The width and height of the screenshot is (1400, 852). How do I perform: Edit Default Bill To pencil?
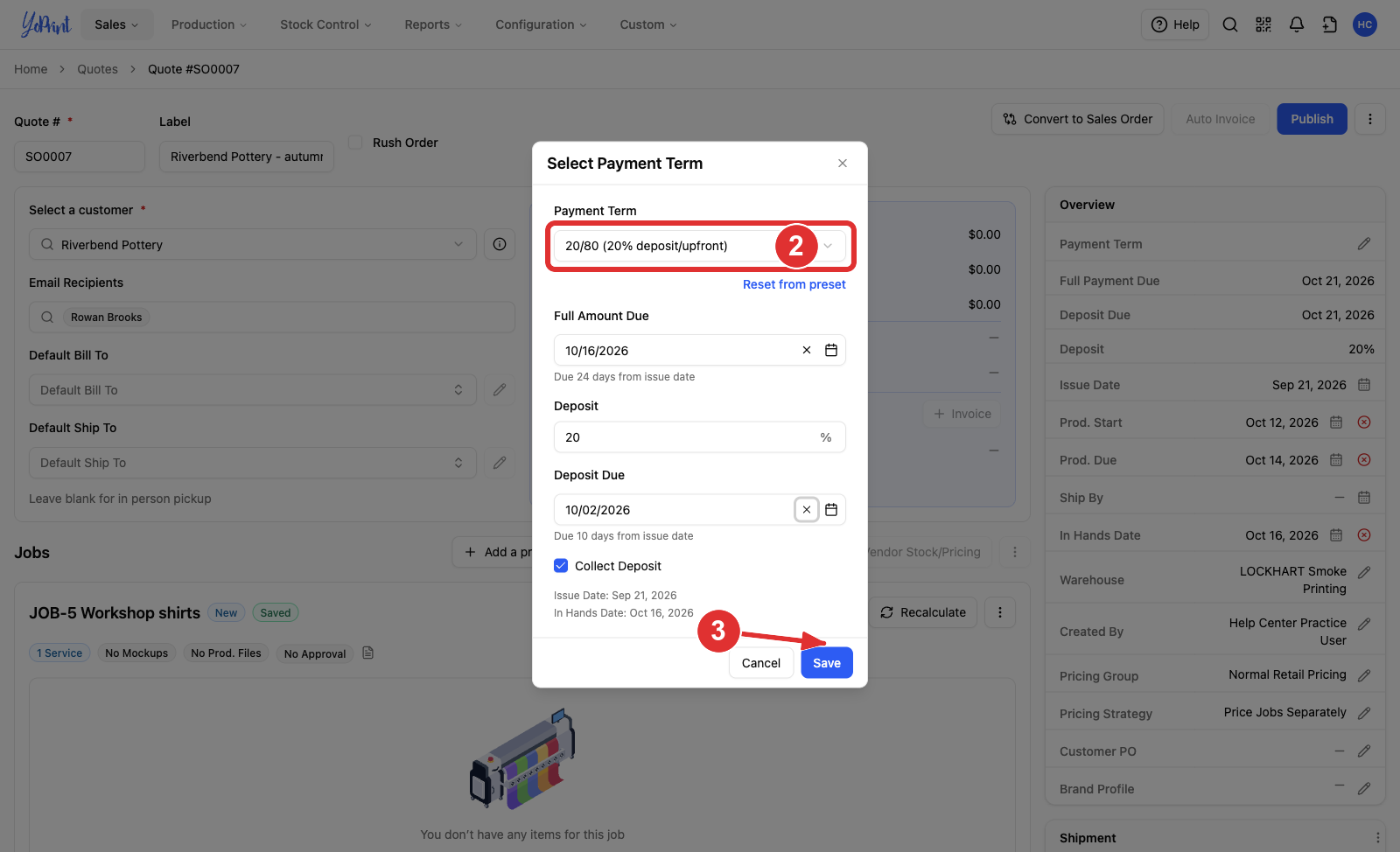tap(500, 390)
